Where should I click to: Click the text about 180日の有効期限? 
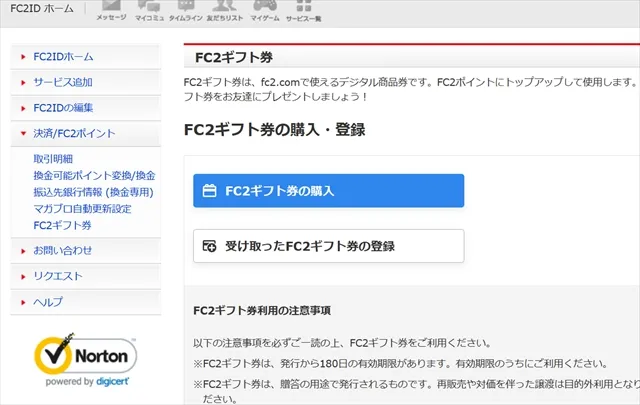click(x=400, y=363)
